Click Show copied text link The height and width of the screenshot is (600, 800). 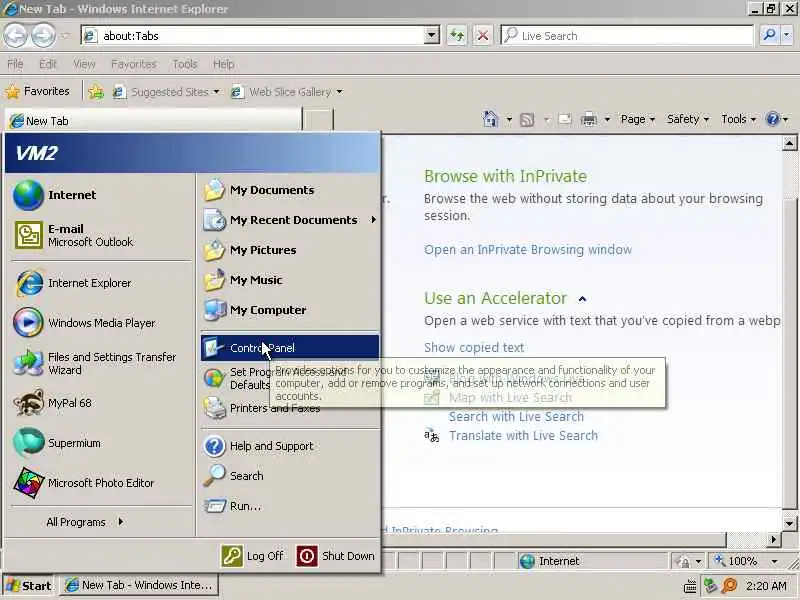click(474, 347)
